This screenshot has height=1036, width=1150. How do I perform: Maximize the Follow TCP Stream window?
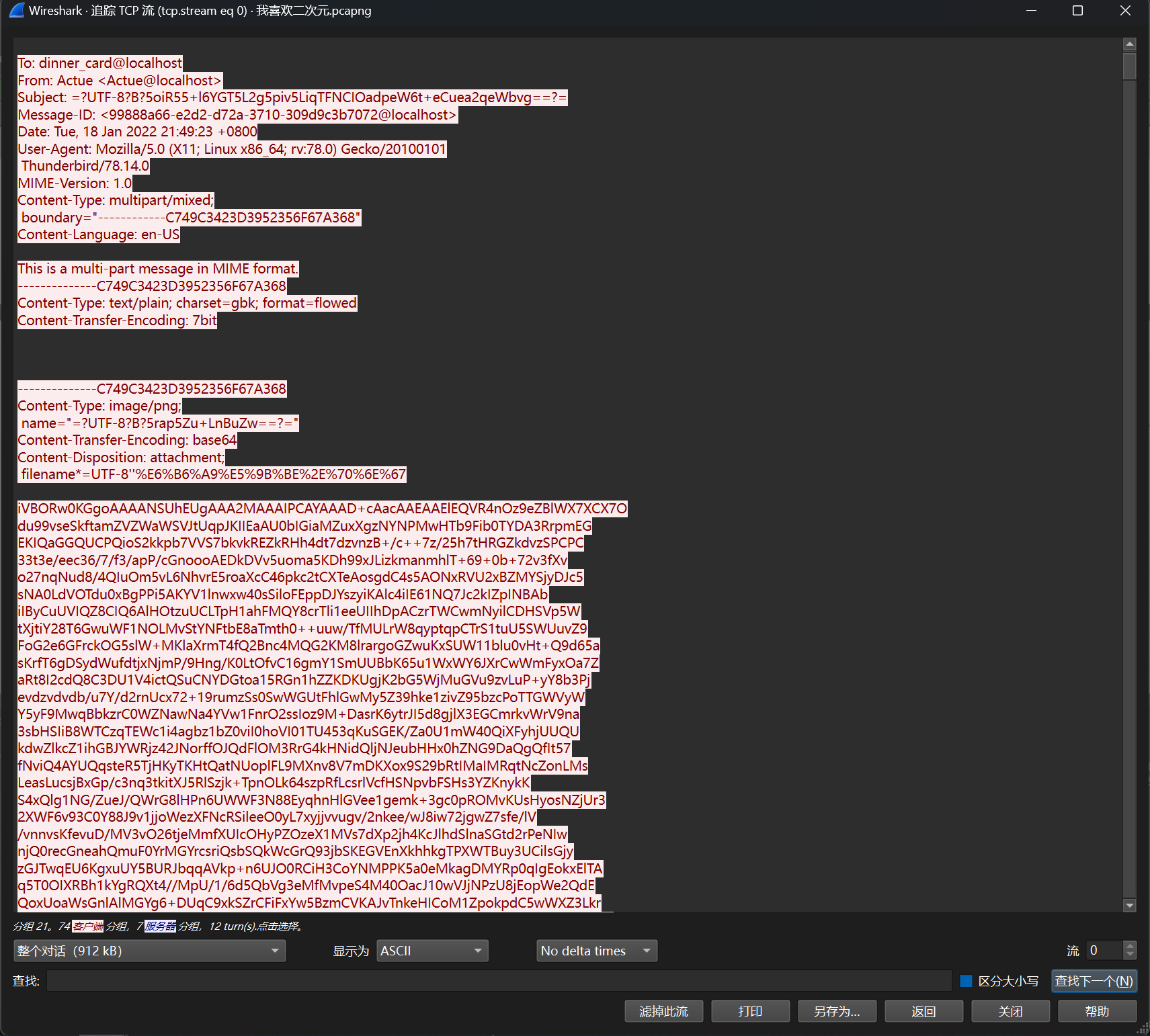point(1077,11)
